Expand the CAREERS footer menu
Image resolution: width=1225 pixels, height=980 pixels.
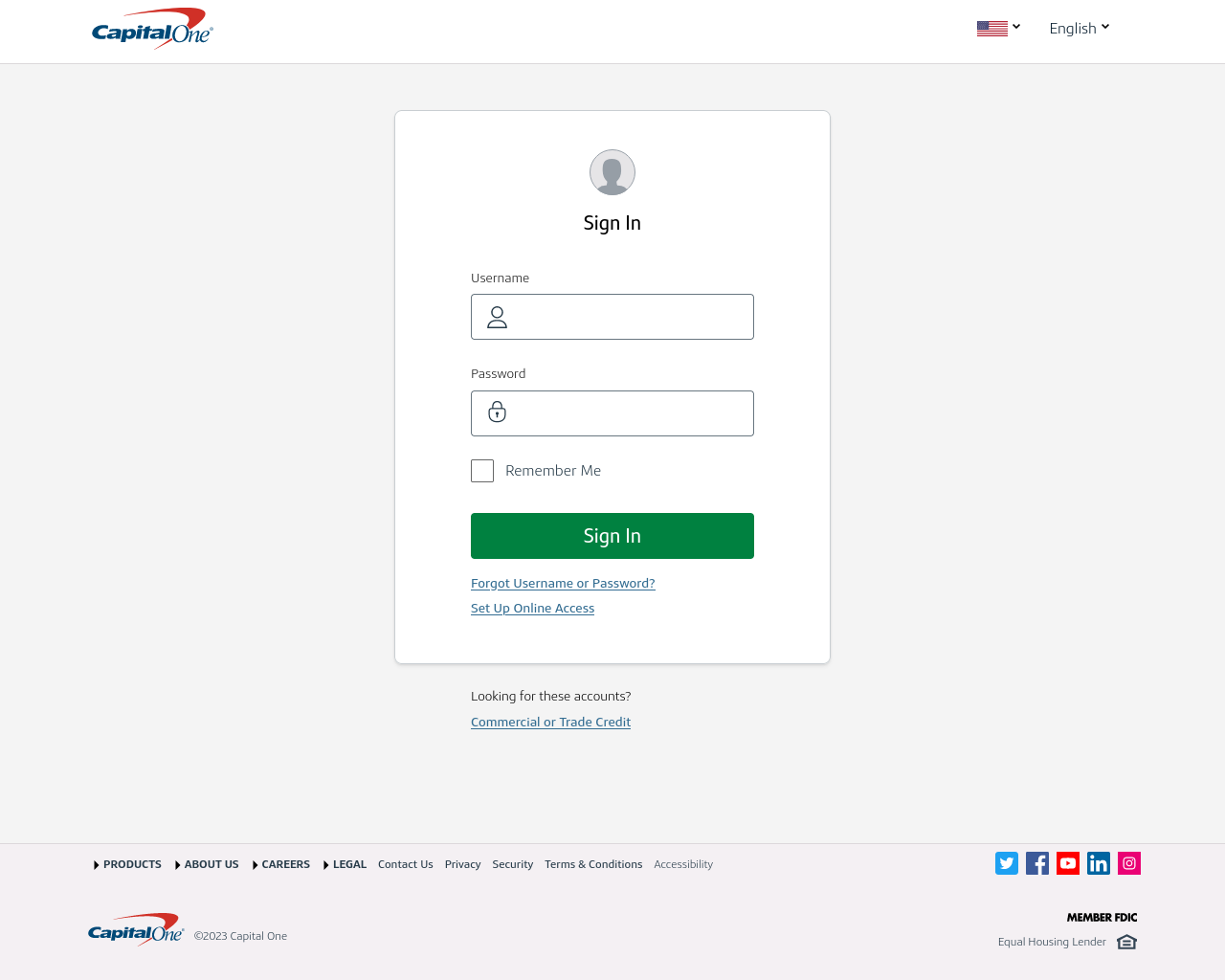(x=281, y=864)
